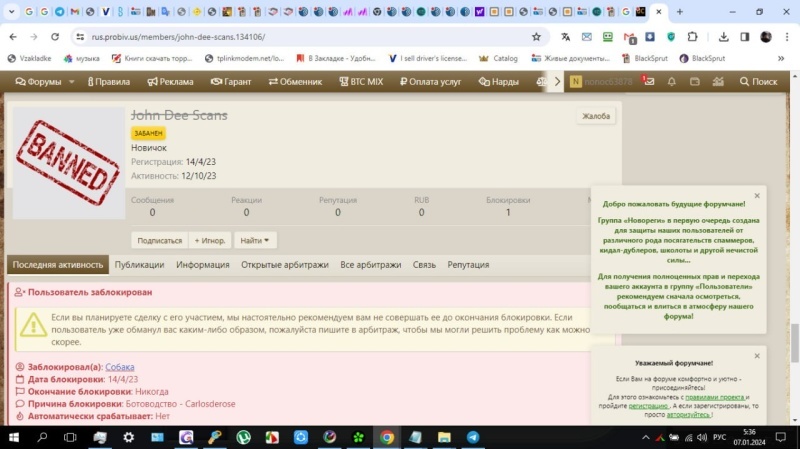Expand the Форумы dropdown arrow
Image resolution: width=800 pixels, height=449 pixels.
tap(71, 82)
